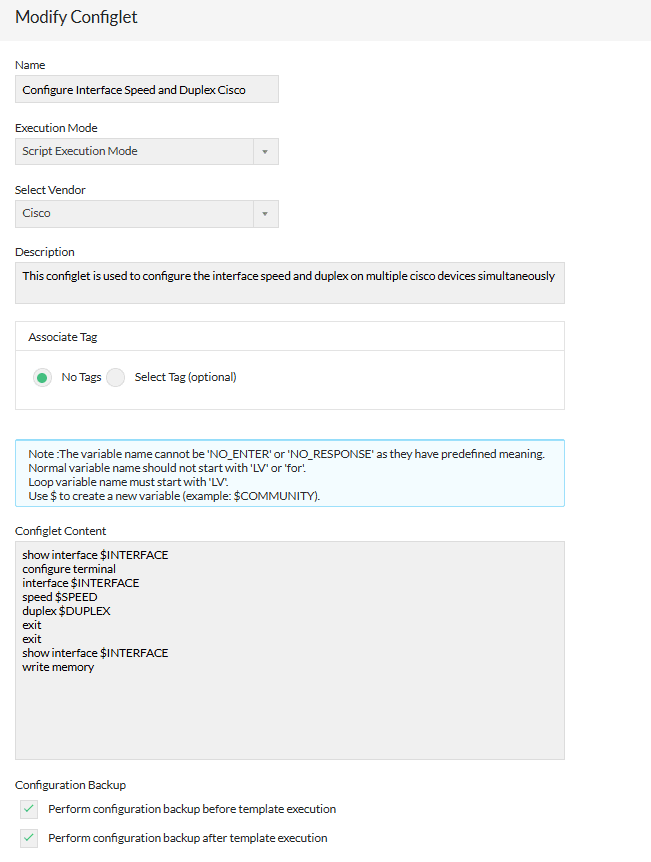The height and width of the screenshot is (862, 651).
Task: Uncheck backup before template execution
Action: point(28,809)
